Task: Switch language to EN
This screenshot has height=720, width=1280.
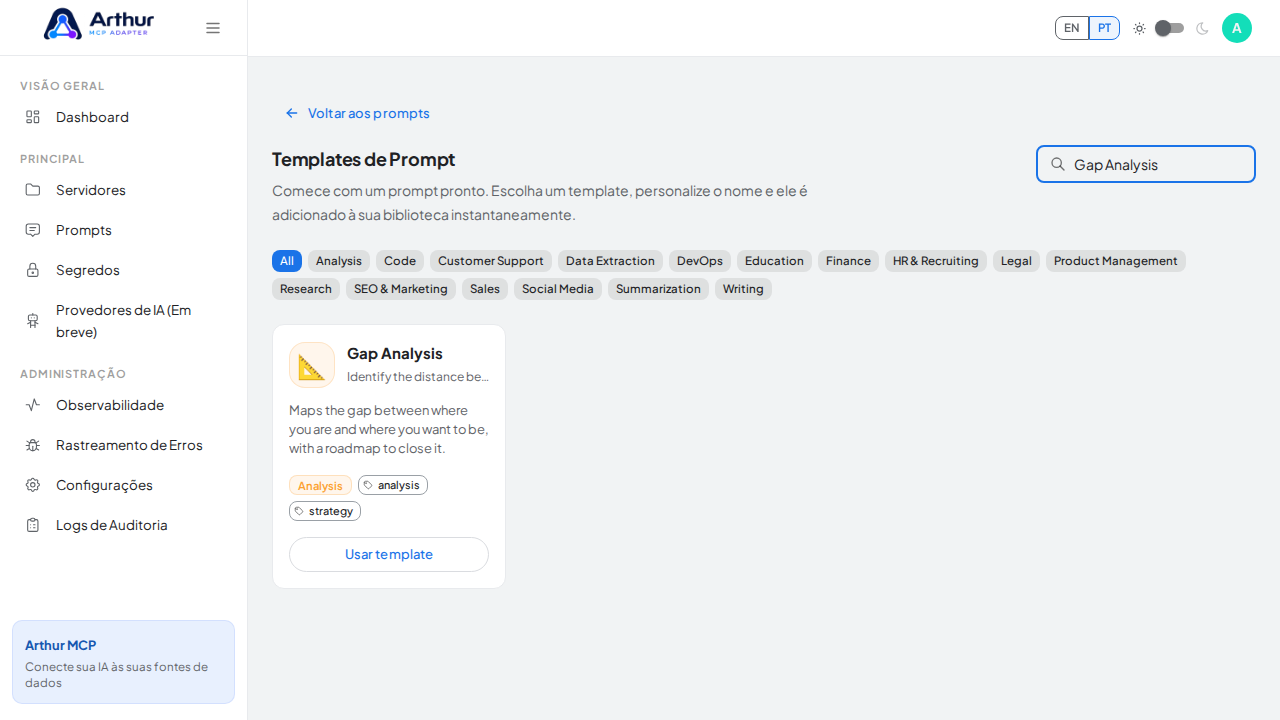Action: (1072, 28)
